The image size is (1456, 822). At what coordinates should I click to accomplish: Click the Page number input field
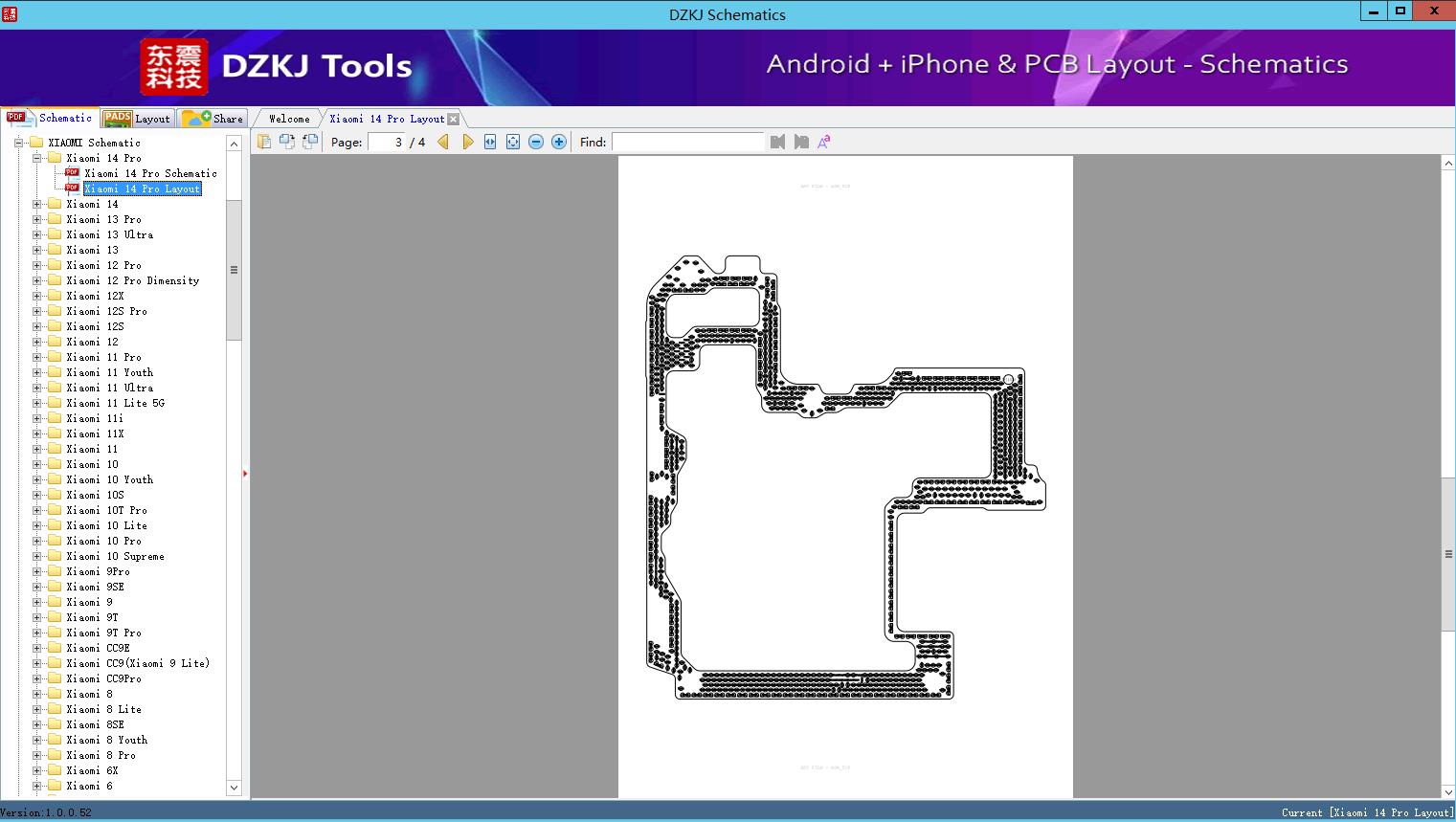(387, 142)
